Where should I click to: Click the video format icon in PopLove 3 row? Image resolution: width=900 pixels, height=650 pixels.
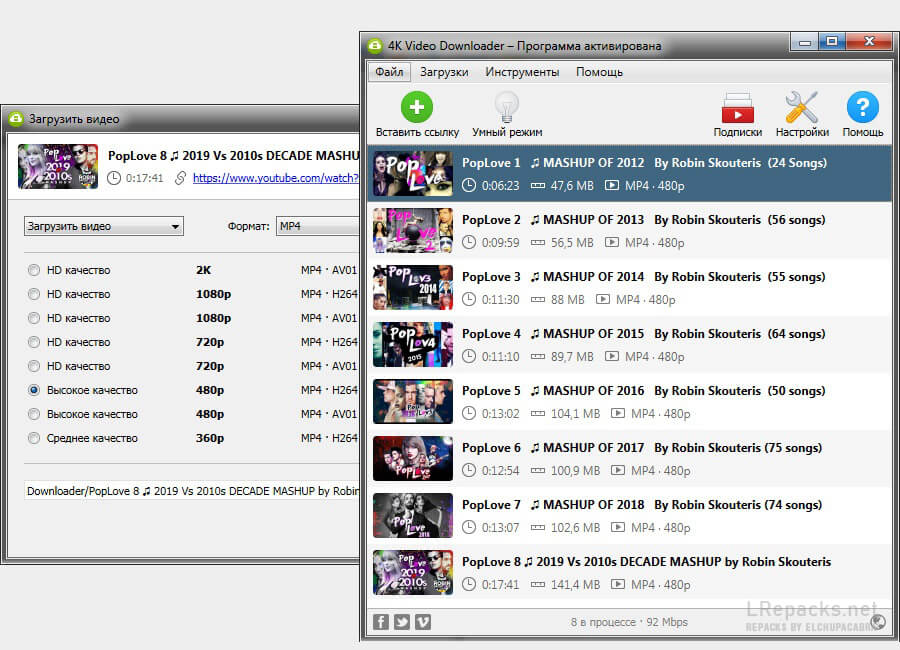(x=602, y=299)
